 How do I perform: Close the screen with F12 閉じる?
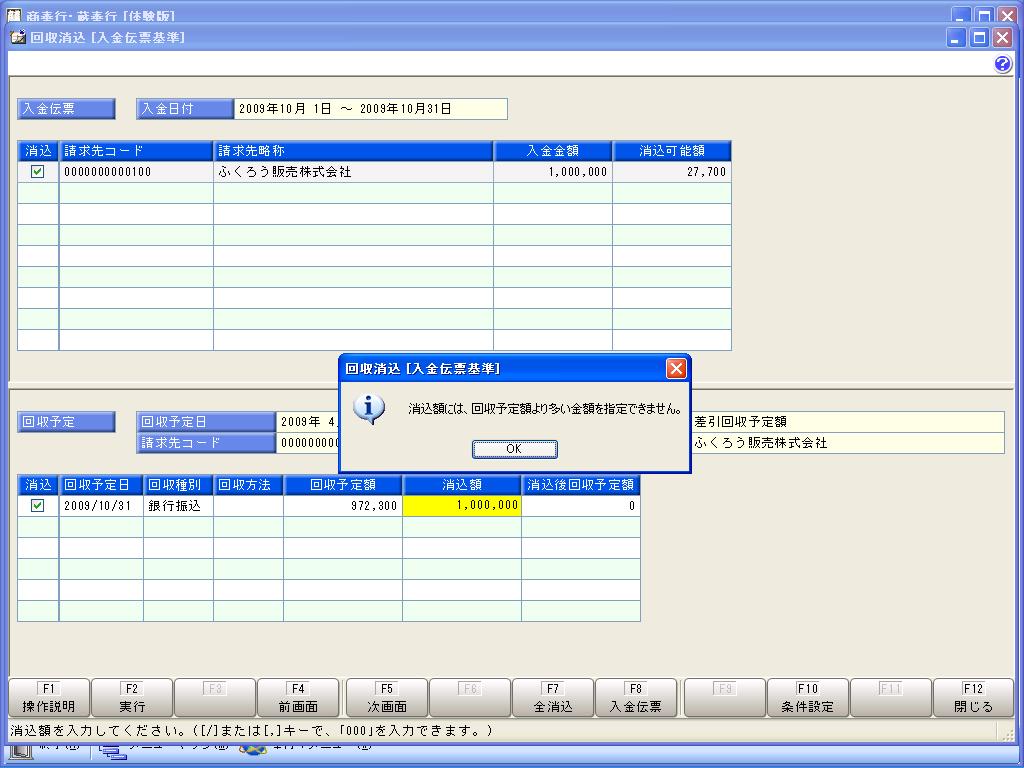click(x=974, y=697)
